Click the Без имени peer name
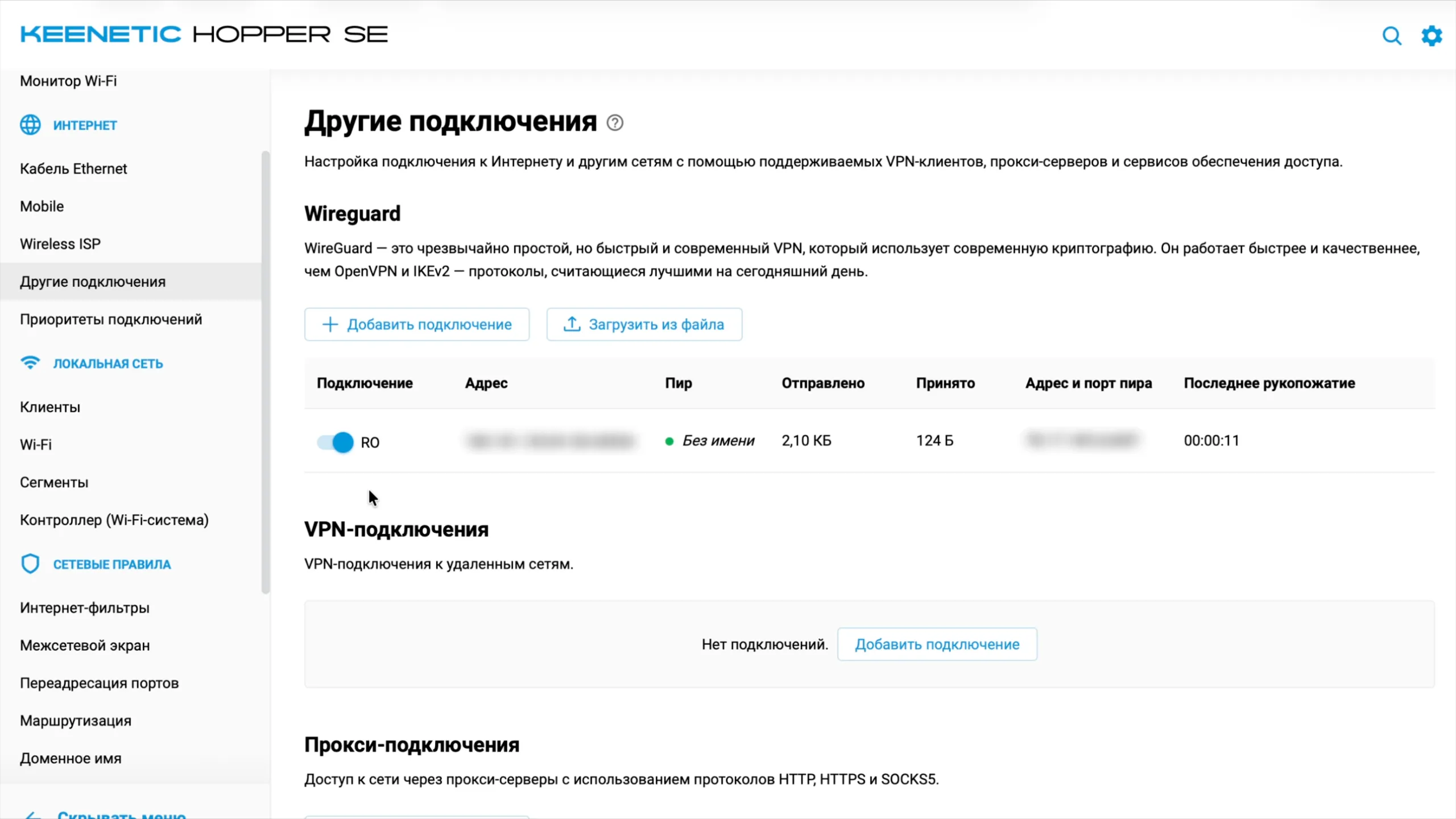Viewport: 1456px width, 819px height. tap(718, 440)
